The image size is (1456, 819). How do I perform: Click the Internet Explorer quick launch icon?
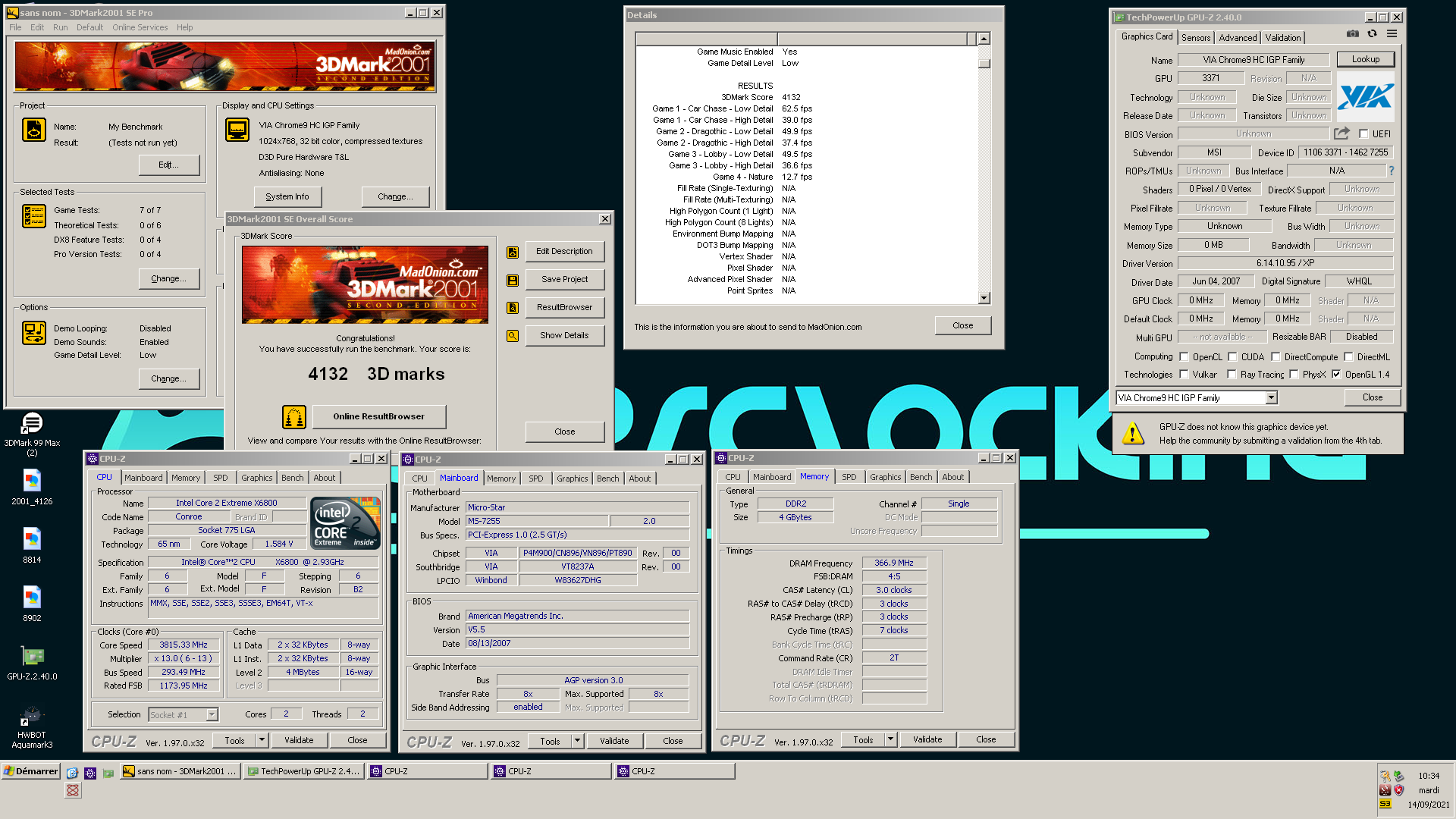coord(72,773)
